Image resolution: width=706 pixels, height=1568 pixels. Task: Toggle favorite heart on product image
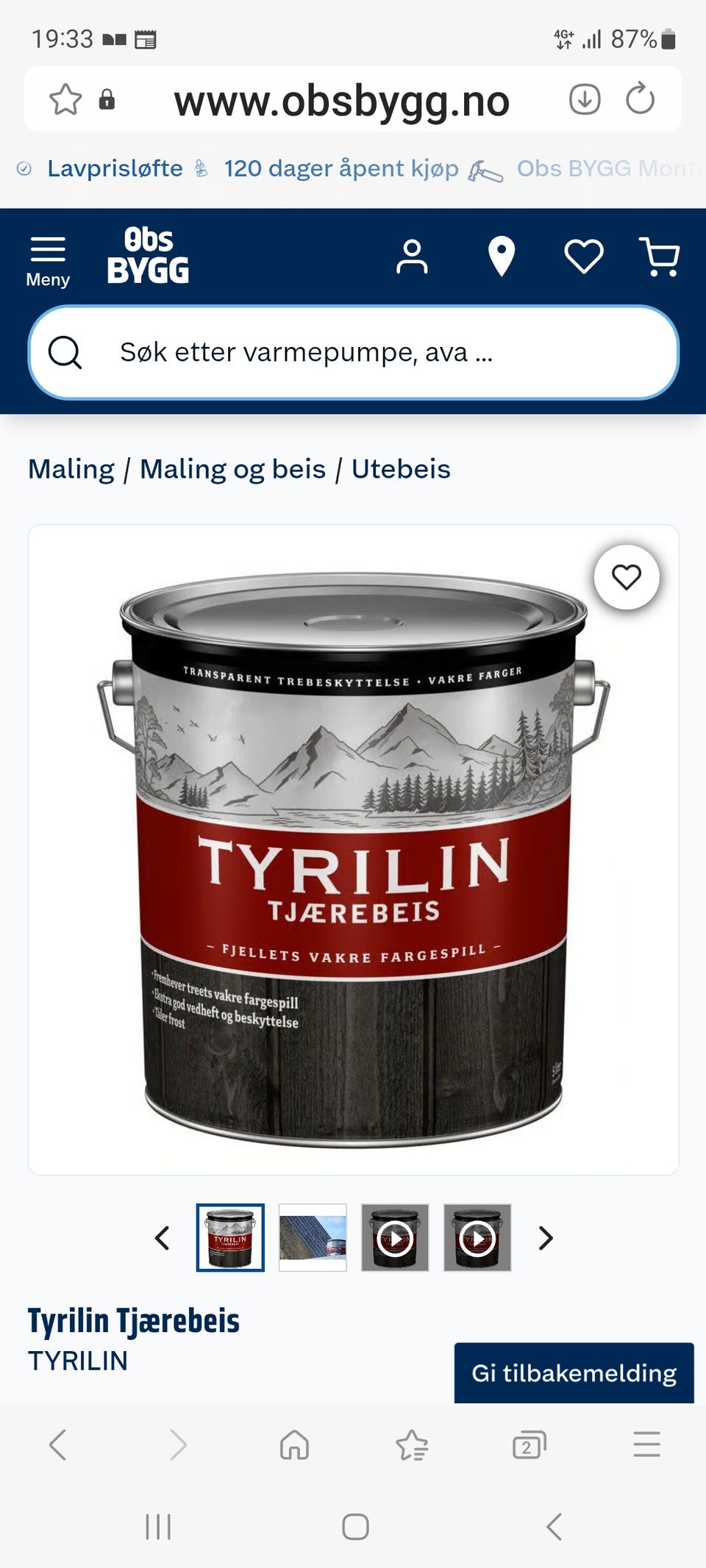[x=627, y=577]
